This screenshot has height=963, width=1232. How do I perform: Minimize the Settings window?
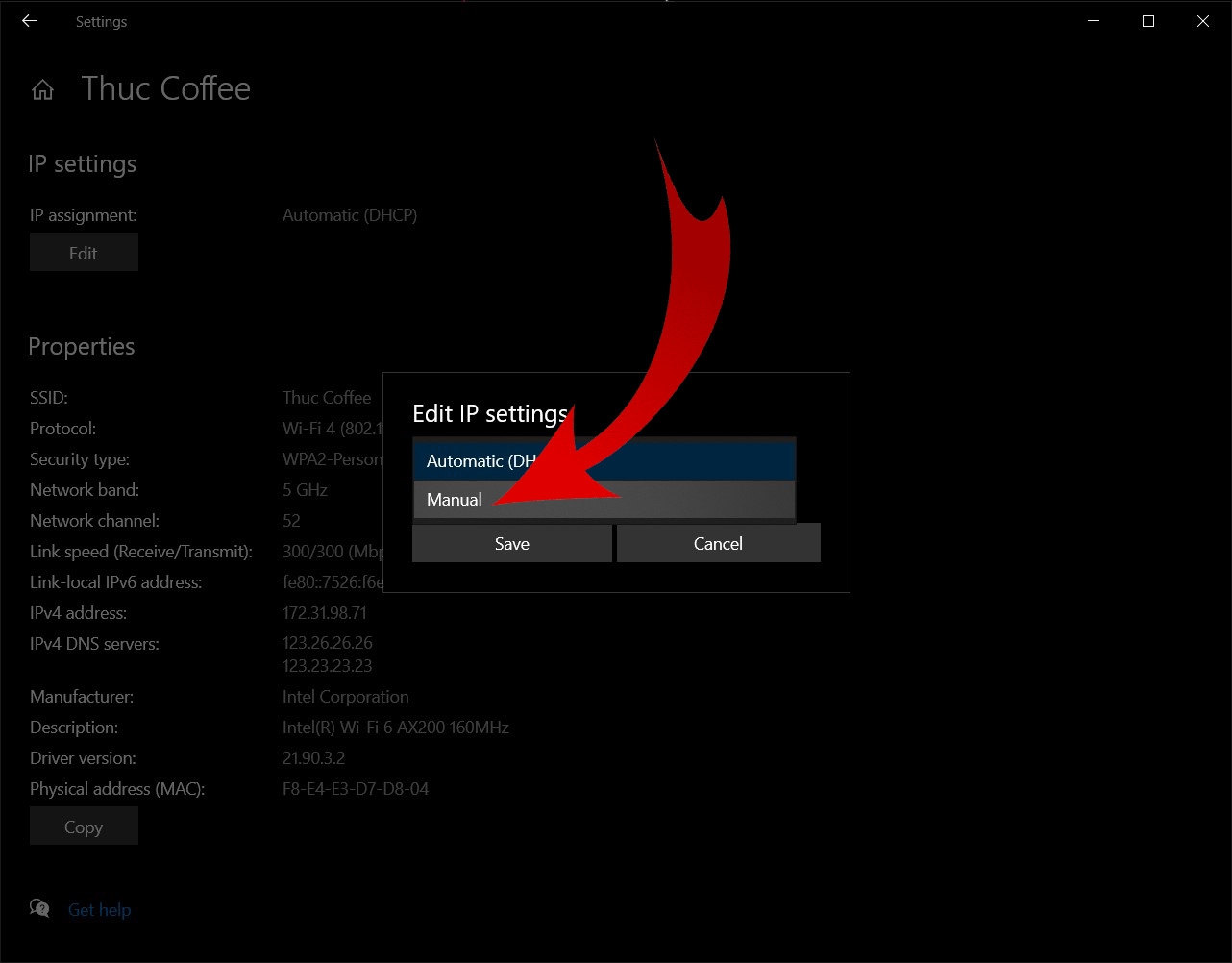pyautogui.click(x=1093, y=21)
